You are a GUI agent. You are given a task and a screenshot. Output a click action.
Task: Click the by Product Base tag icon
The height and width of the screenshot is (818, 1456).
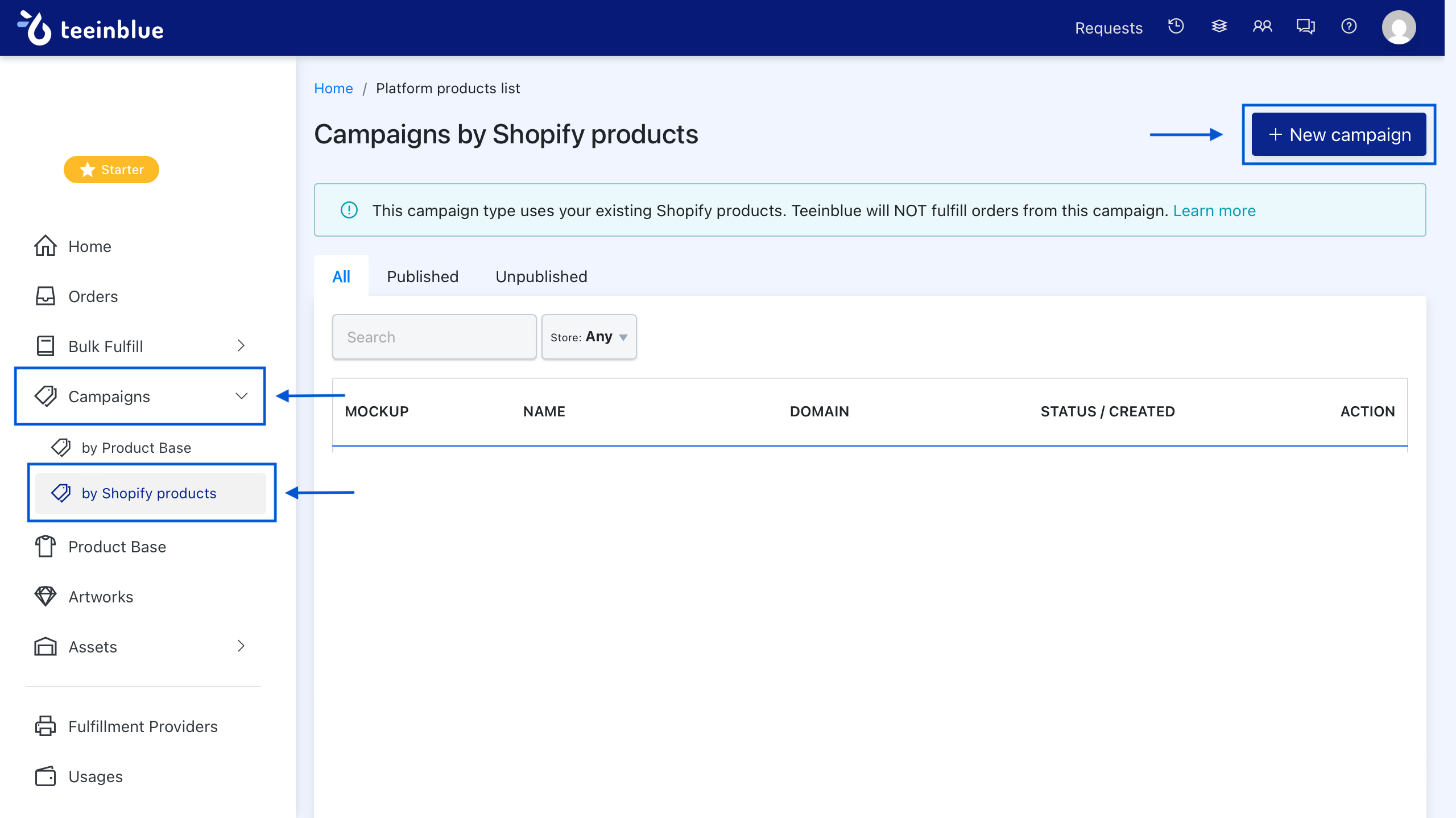(61, 448)
